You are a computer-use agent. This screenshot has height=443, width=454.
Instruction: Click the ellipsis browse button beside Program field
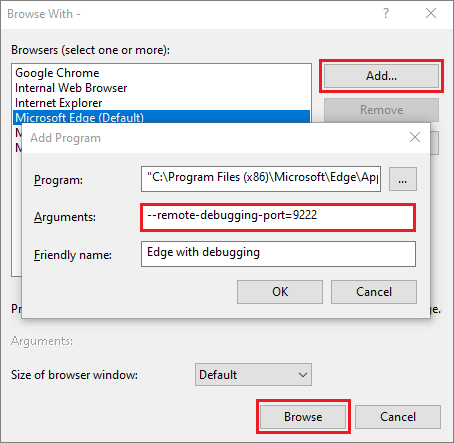point(403,179)
